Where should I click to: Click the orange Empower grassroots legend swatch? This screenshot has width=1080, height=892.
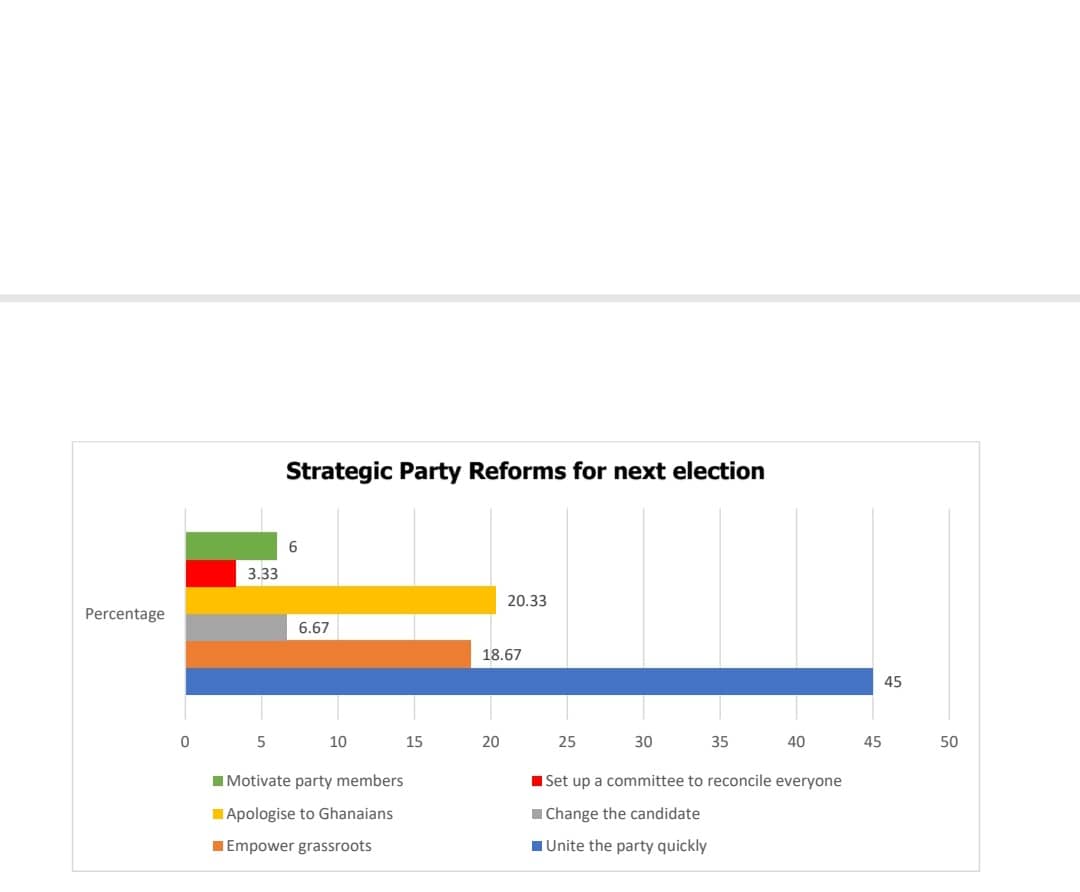[218, 846]
